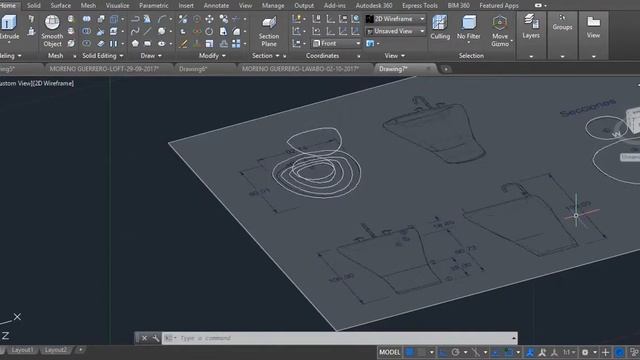Select the Move tool in Modify panel
The width and height of the screenshot is (640, 360).
(x=209, y=19)
